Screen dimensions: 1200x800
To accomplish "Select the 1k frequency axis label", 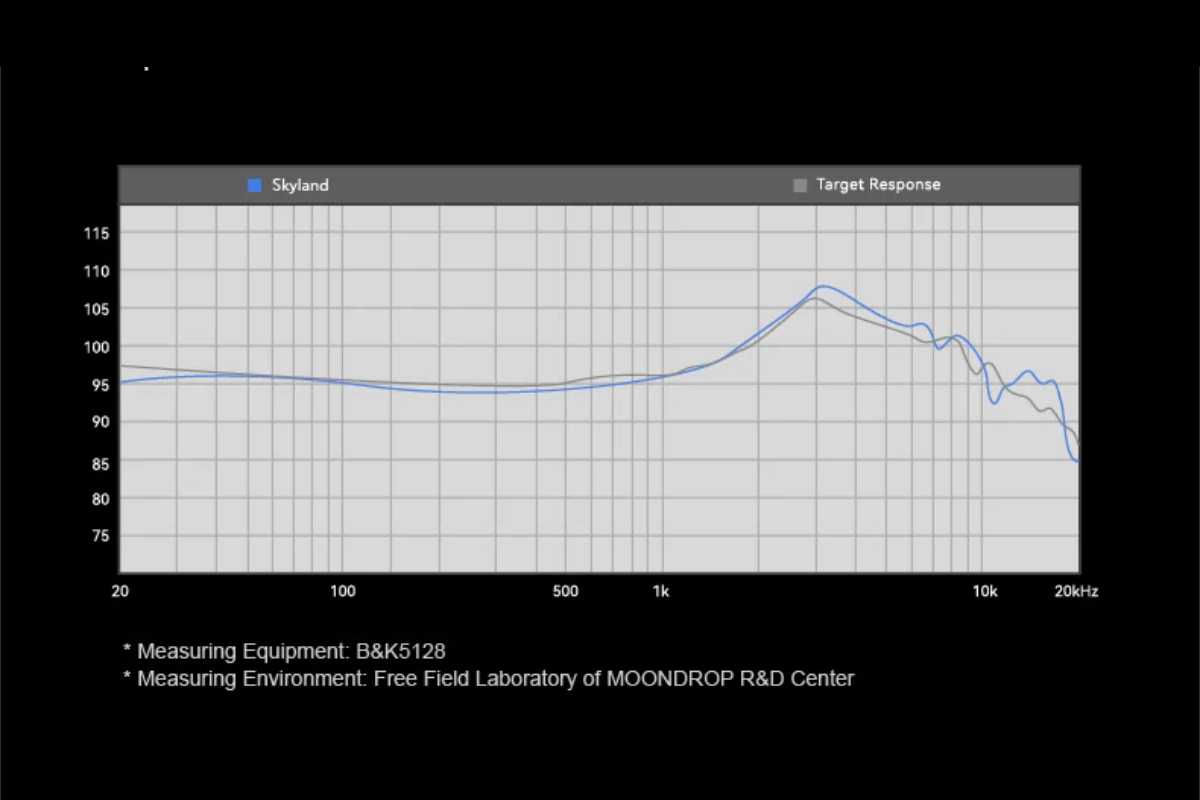I will pos(660,591).
